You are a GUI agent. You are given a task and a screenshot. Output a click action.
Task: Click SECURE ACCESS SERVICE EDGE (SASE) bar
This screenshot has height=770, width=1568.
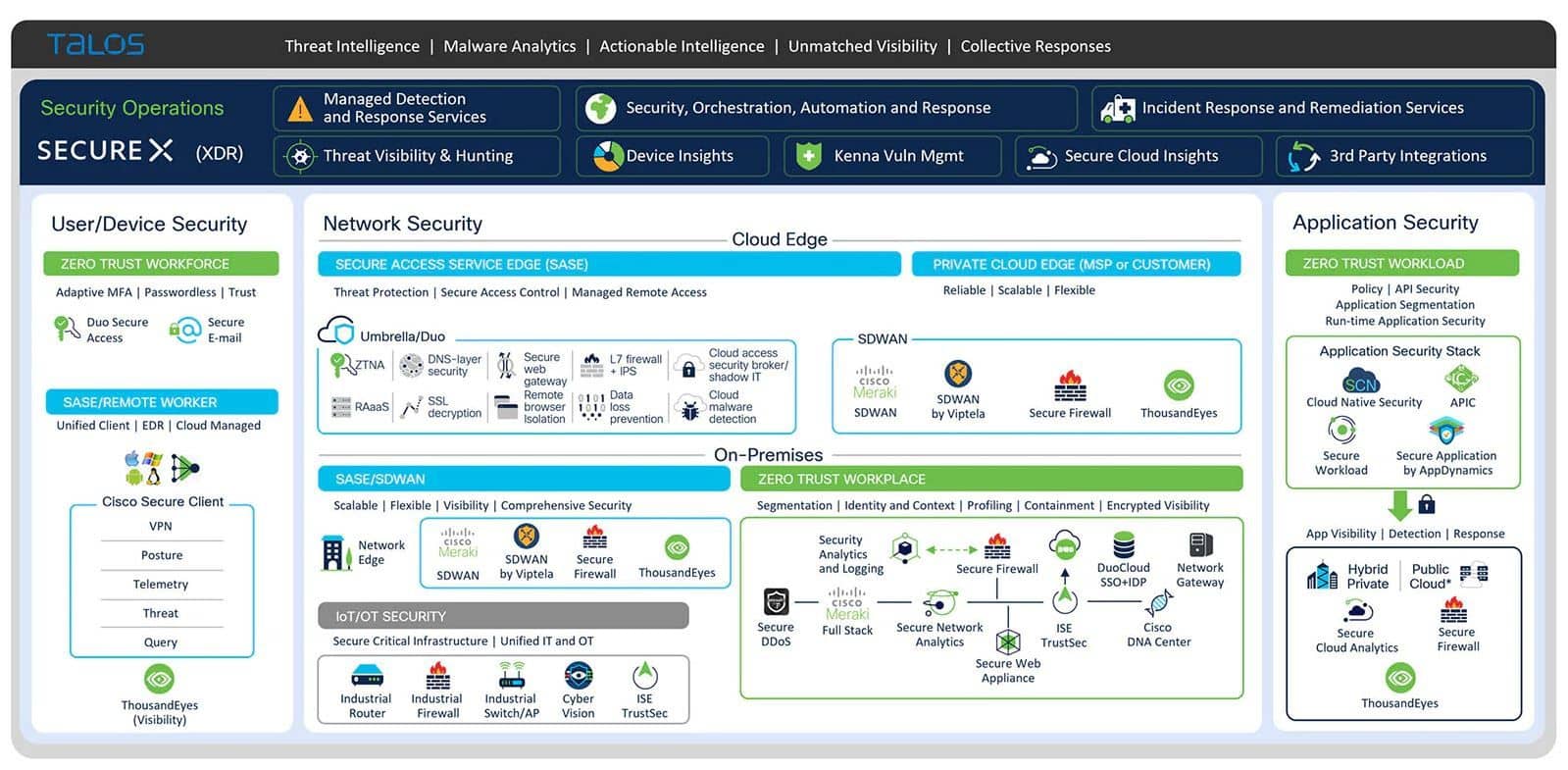[609, 264]
